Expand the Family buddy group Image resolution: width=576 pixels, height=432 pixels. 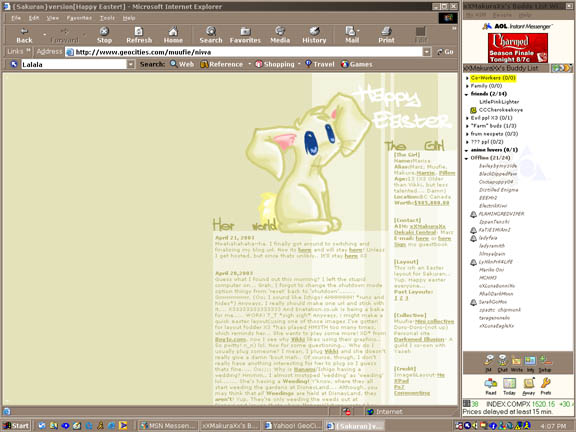click(467, 86)
